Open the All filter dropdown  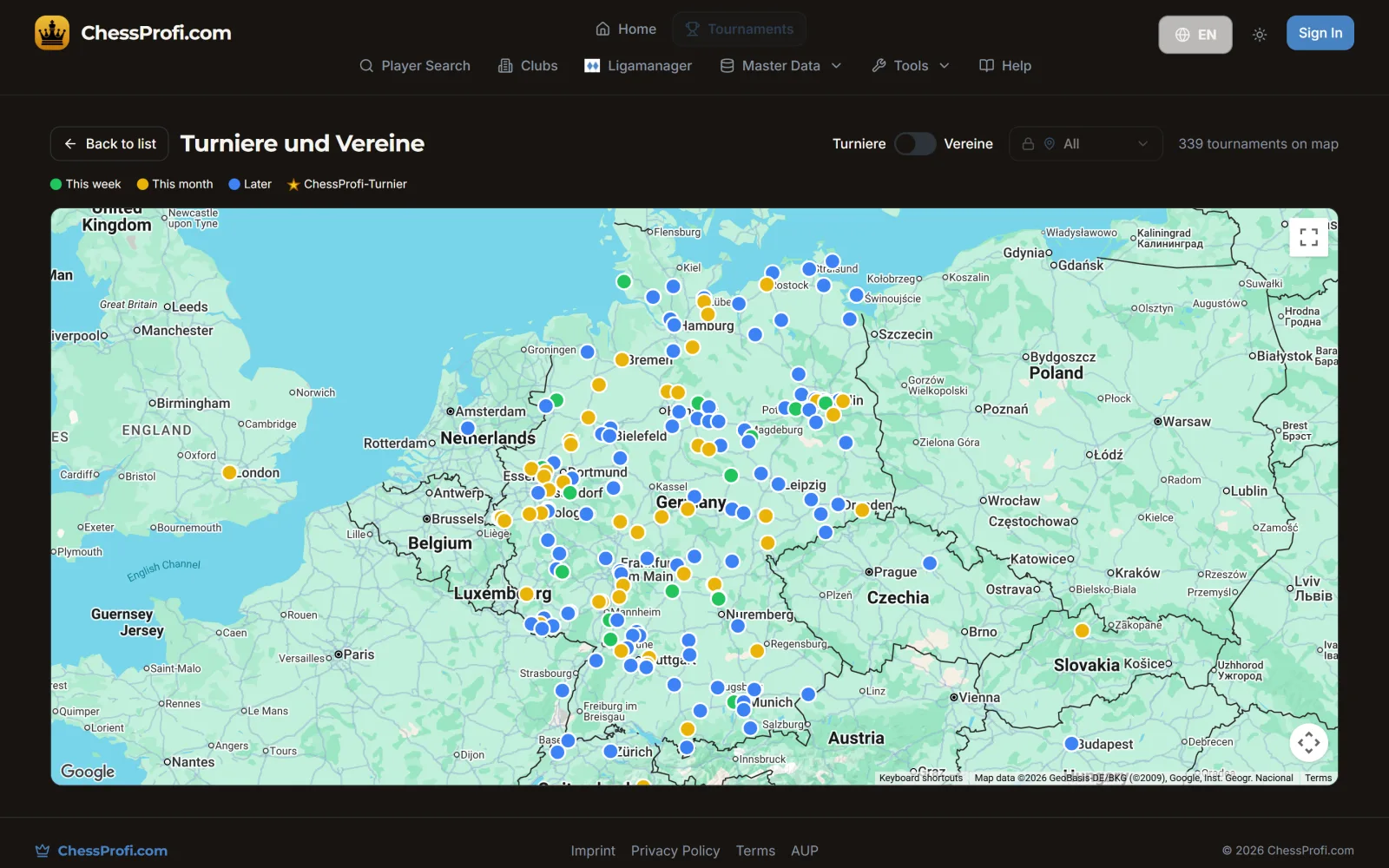pyautogui.click(x=1085, y=144)
